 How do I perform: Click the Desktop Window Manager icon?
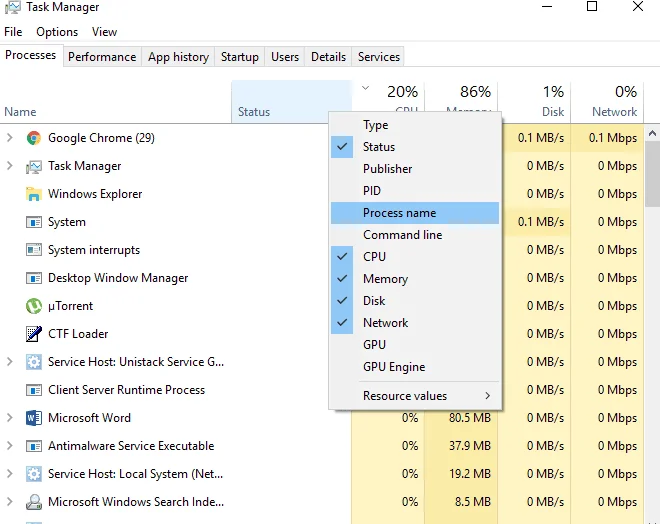point(34,278)
